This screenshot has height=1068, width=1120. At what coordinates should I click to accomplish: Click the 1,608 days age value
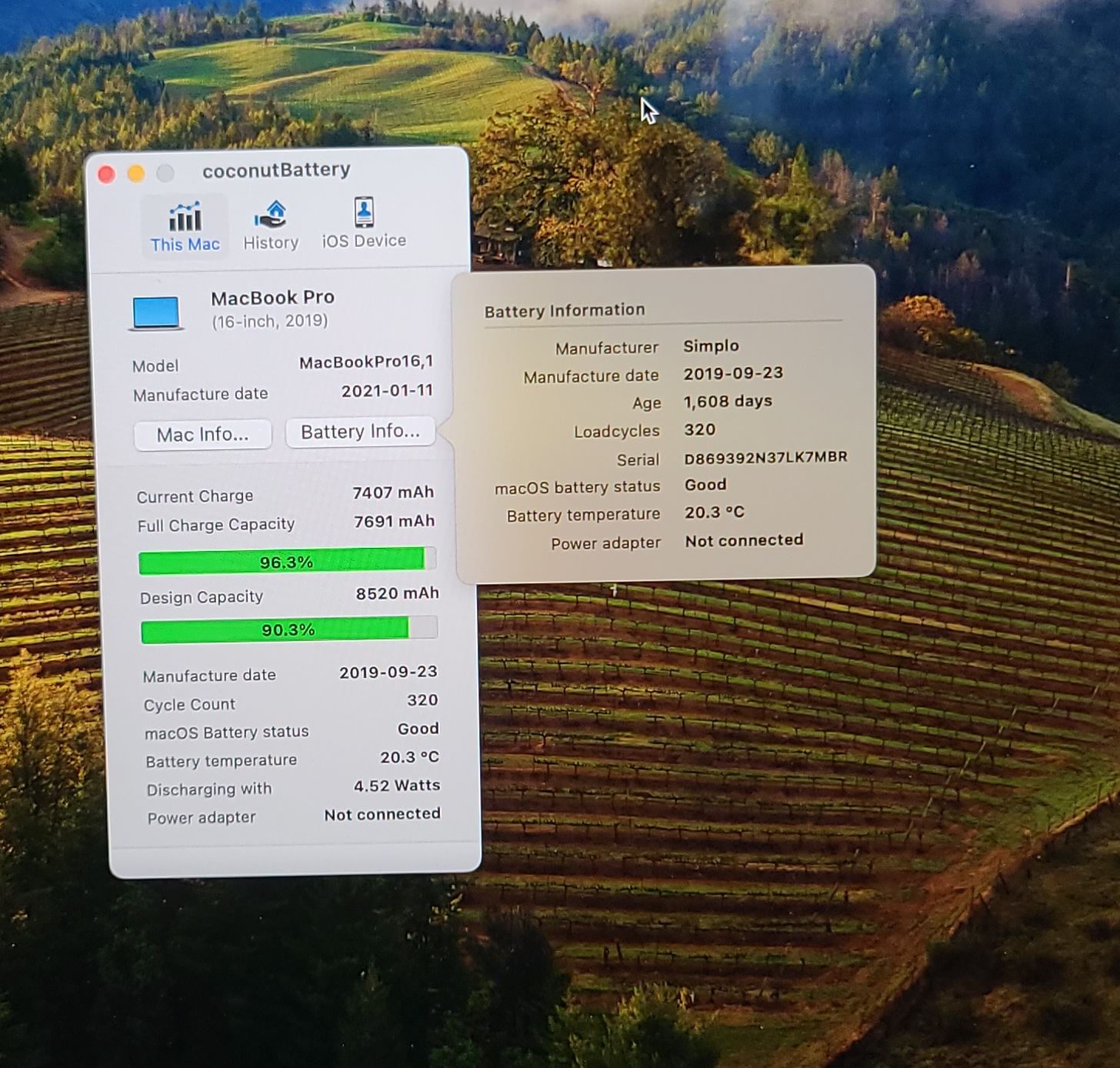pyautogui.click(x=728, y=402)
